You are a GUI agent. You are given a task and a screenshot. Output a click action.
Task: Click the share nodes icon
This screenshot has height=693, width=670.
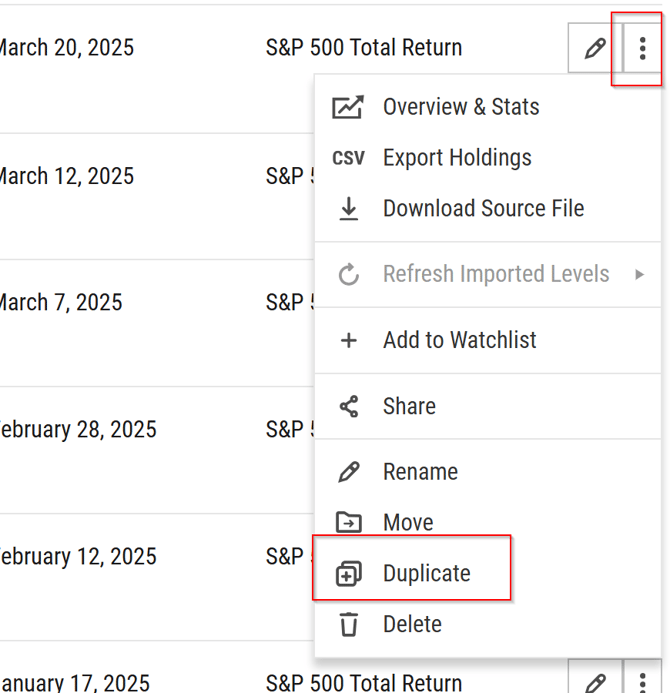click(349, 406)
